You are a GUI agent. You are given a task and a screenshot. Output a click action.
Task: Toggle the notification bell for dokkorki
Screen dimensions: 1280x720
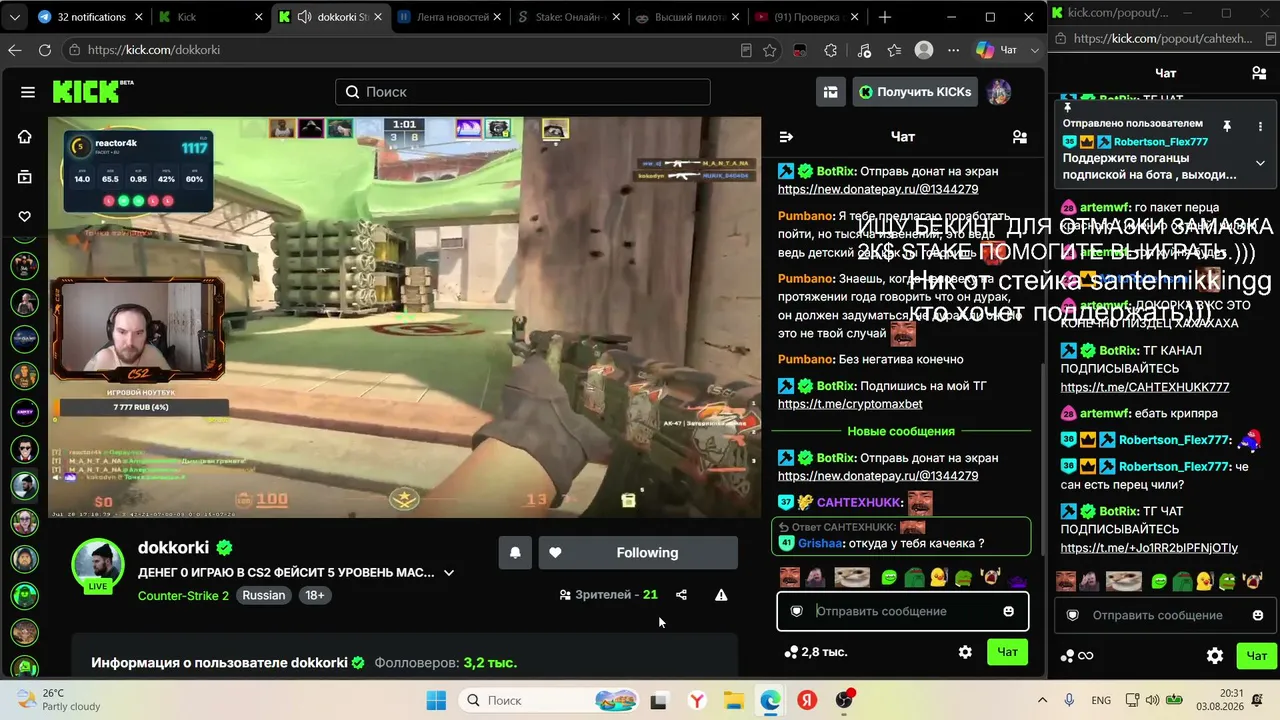click(x=515, y=553)
